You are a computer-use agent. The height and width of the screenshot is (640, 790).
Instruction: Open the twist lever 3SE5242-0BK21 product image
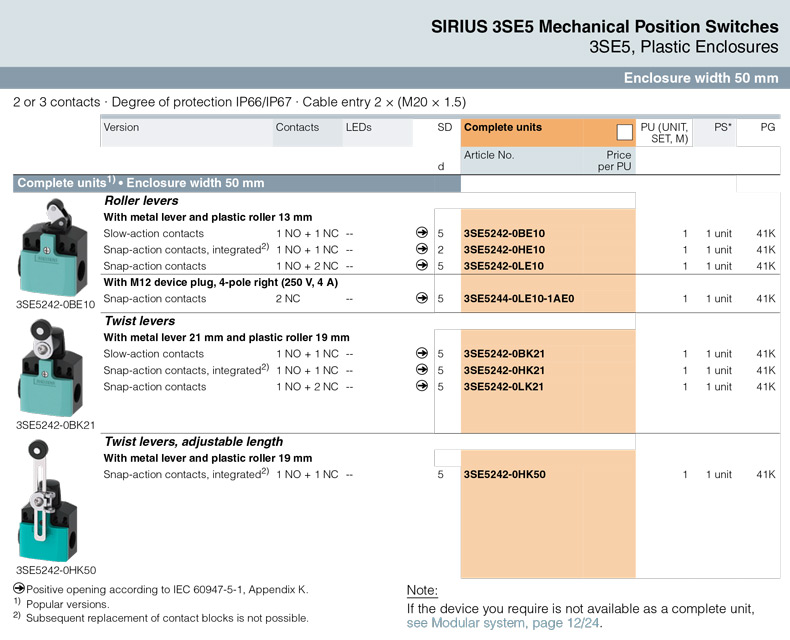(x=55, y=367)
